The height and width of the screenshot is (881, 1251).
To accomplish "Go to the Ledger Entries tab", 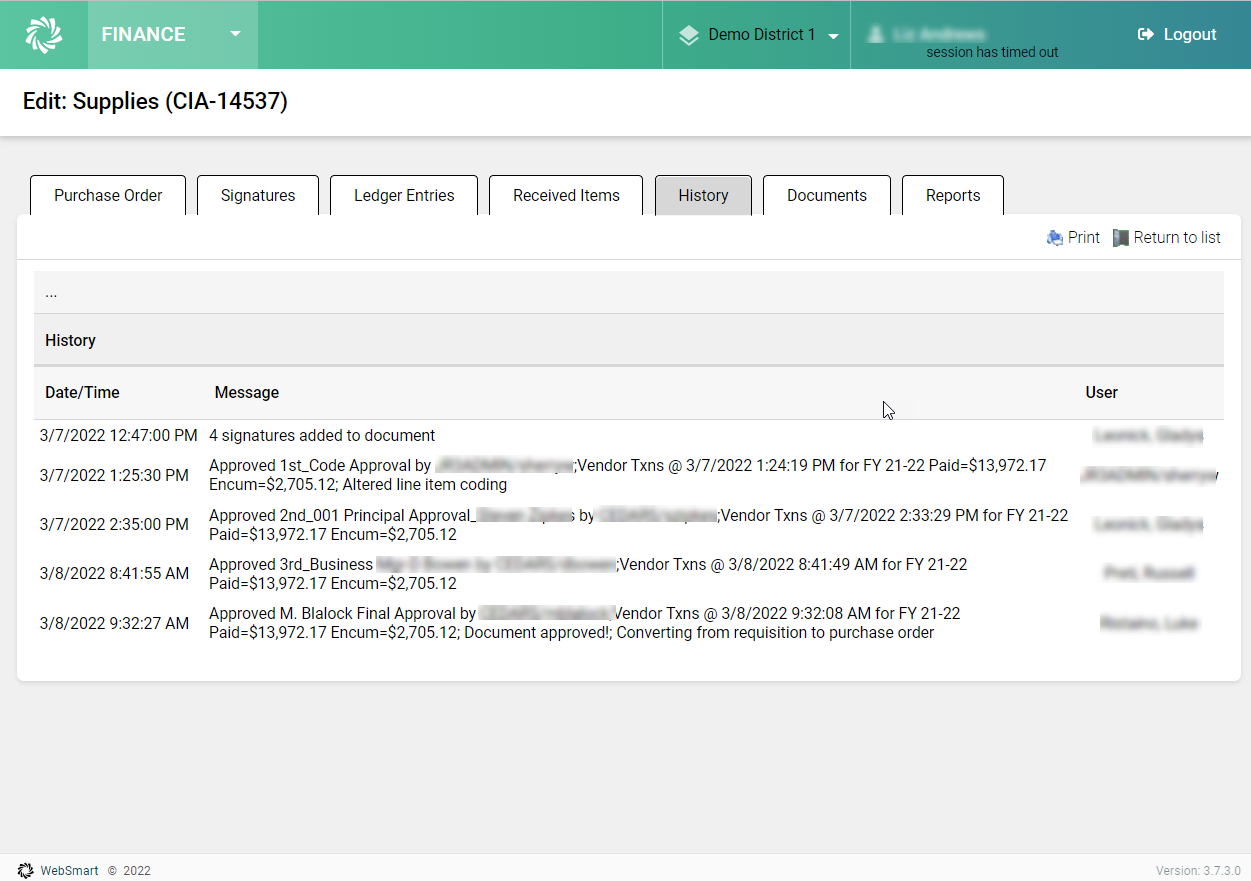I will [x=404, y=195].
